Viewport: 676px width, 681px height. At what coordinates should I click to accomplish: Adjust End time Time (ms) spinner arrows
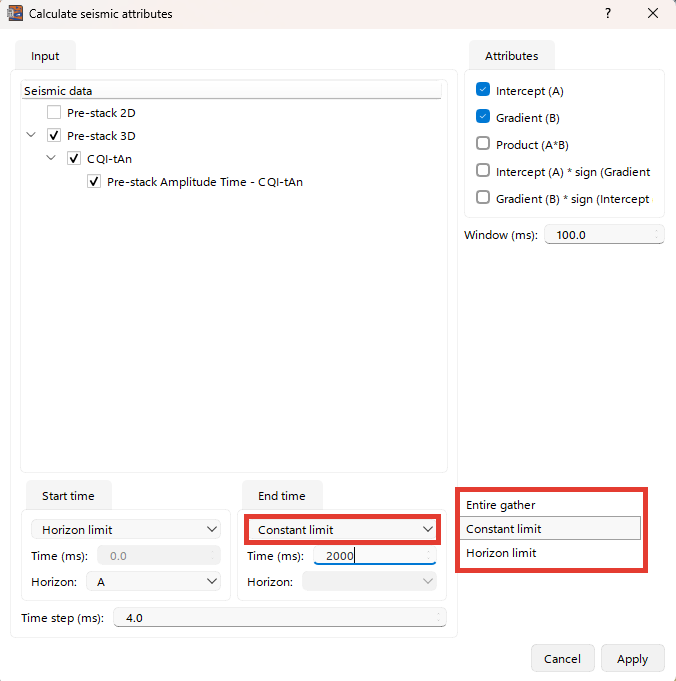point(429,555)
